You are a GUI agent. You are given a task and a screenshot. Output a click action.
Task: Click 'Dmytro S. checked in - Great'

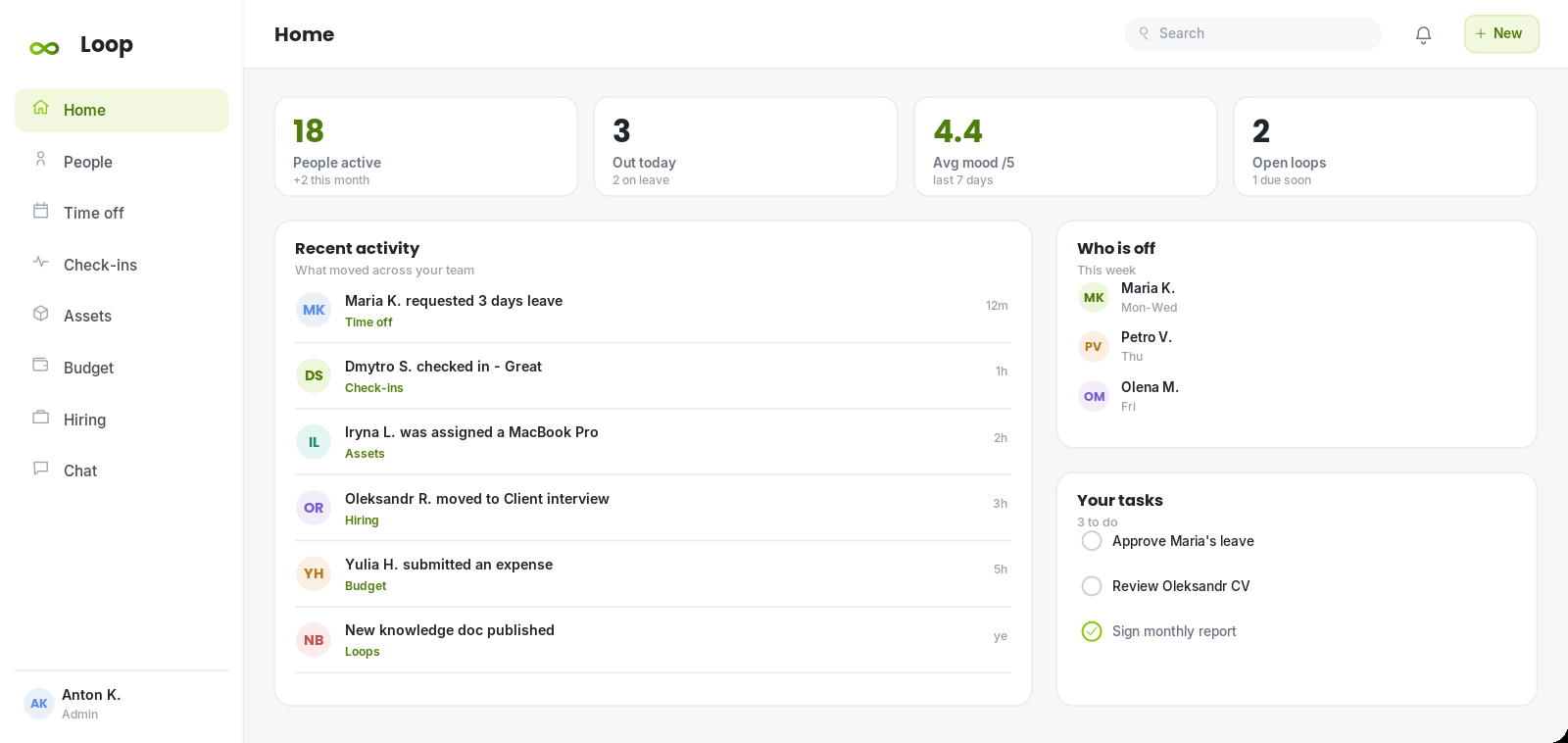point(443,367)
